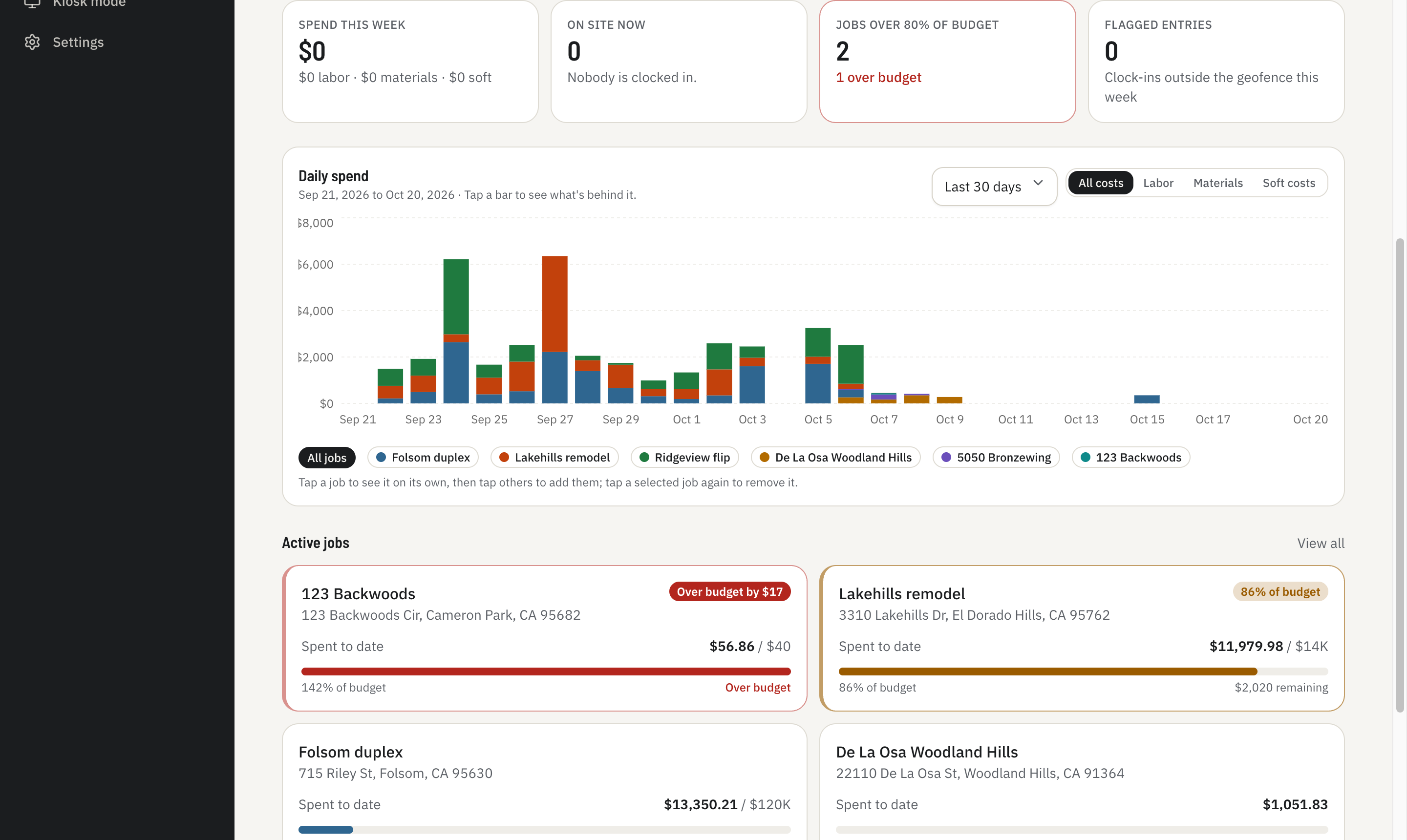Click the tall Sep 27 spend bar
Image resolution: width=1407 pixels, height=840 pixels.
(554, 330)
